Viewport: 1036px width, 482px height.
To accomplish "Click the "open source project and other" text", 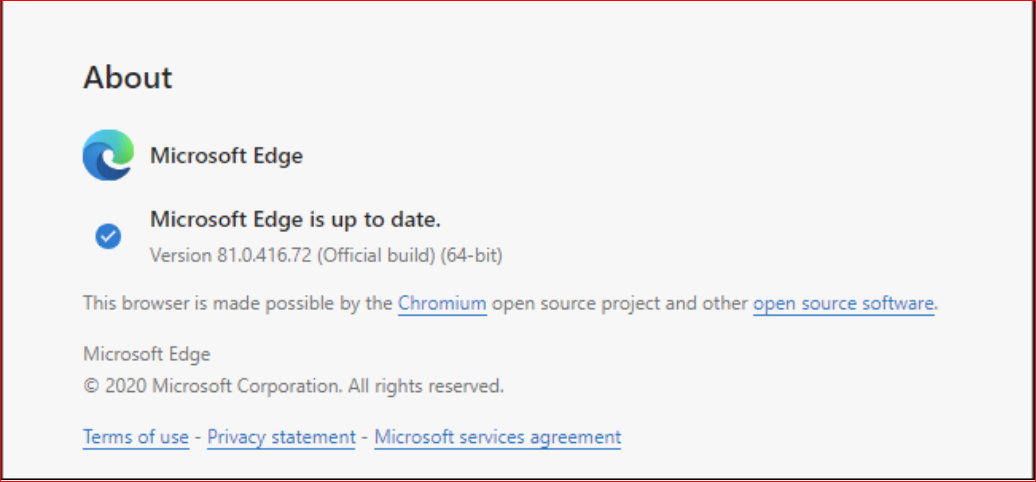I will [620, 303].
